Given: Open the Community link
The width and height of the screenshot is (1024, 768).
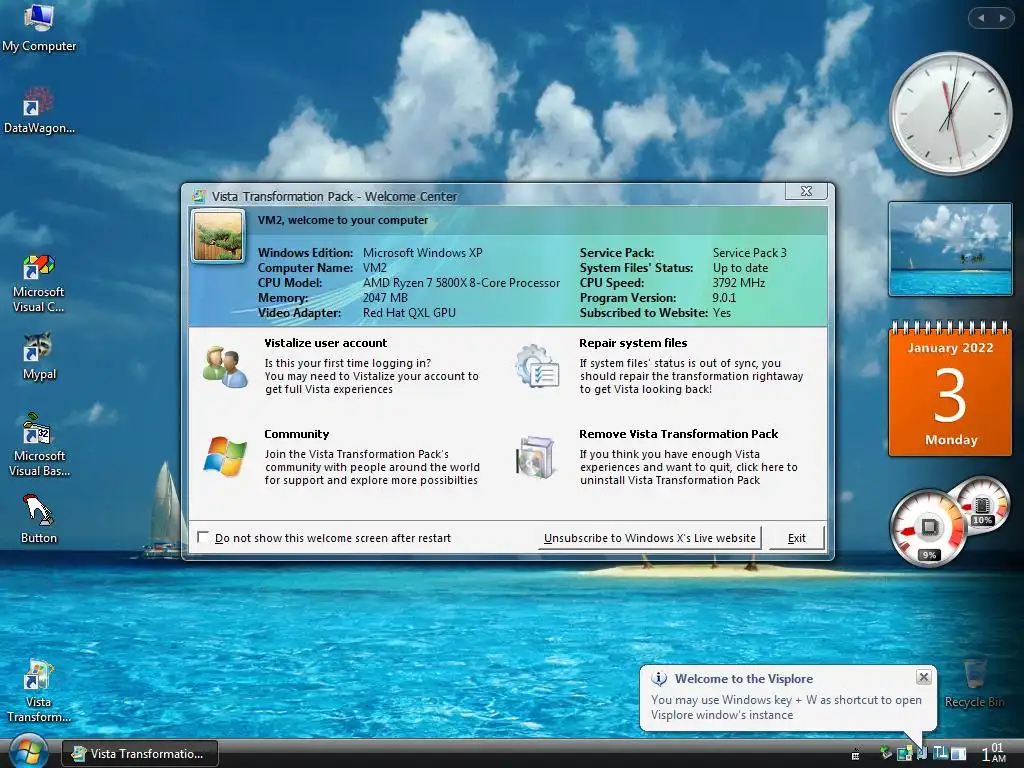Looking at the screenshot, I should click(x=296, y=434).
